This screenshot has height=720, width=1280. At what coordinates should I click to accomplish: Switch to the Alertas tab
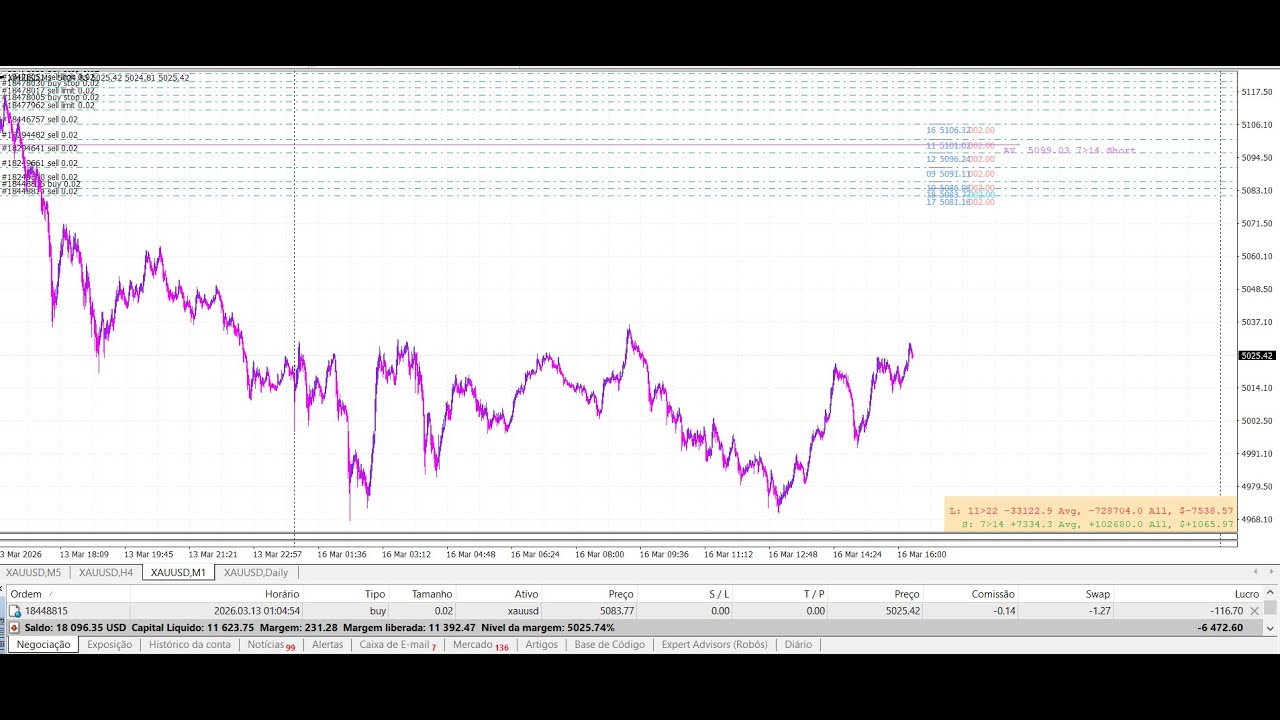[328, 645]
